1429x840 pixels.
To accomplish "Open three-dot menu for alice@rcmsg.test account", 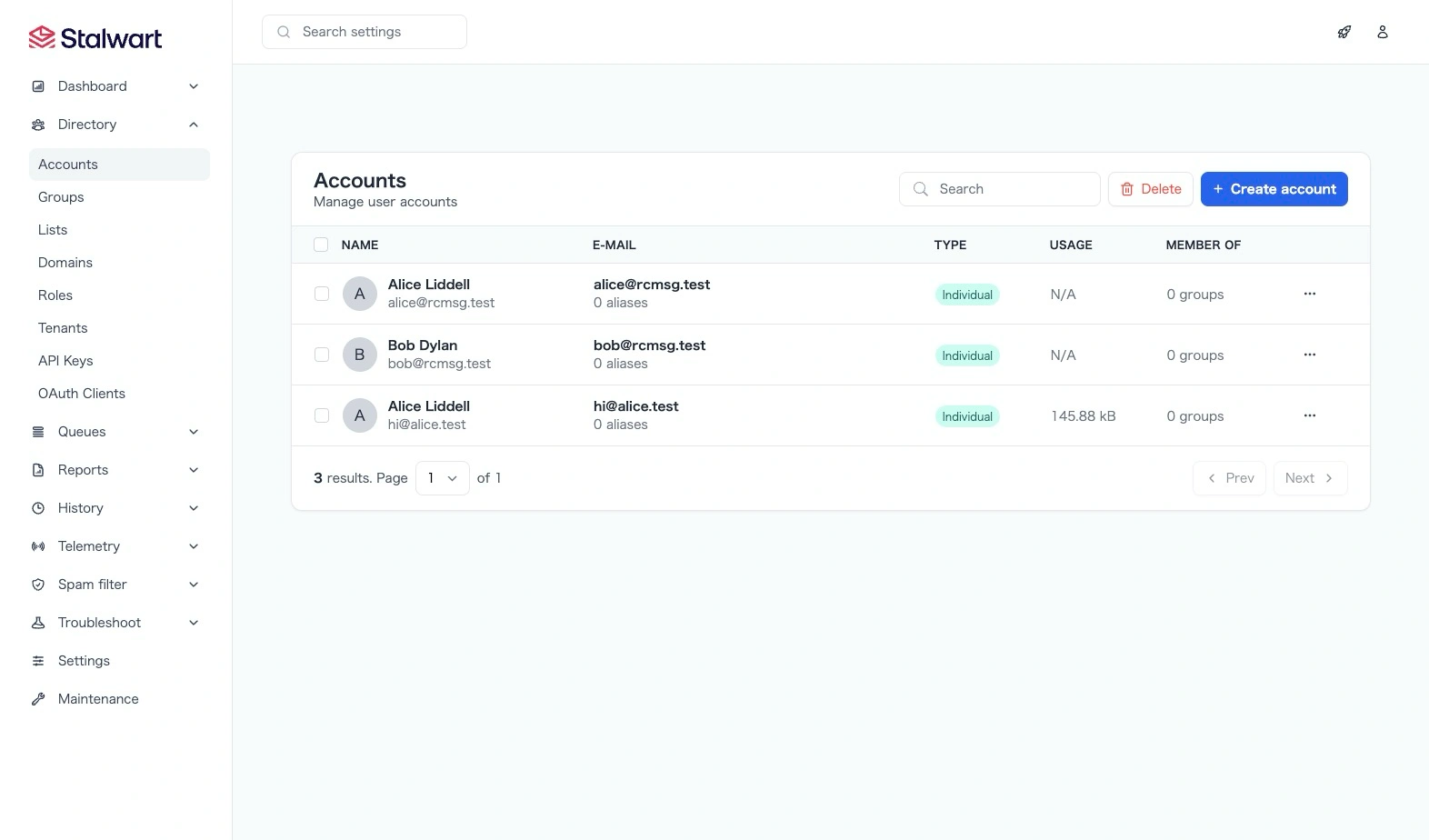I will pyautogui.click(x=1309, y=294).
